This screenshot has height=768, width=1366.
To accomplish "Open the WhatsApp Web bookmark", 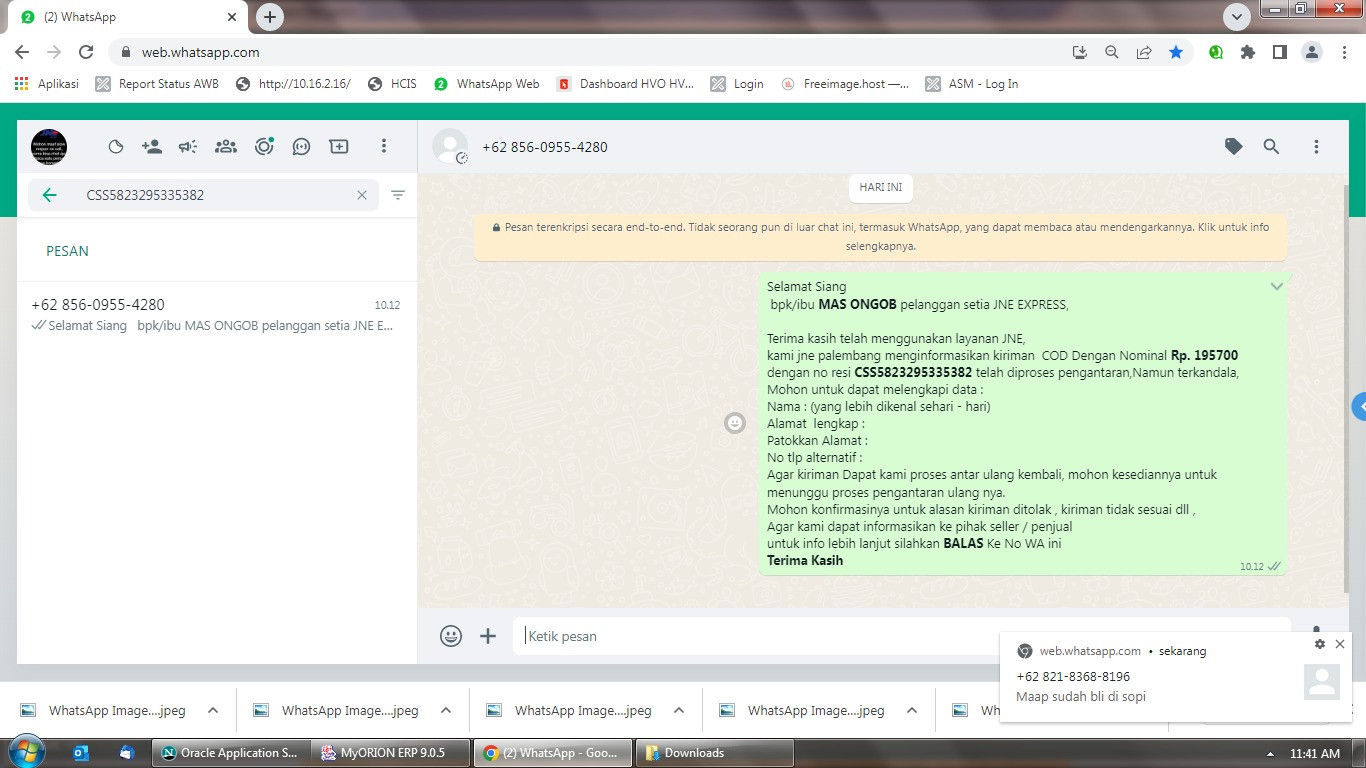I will 487,84.
